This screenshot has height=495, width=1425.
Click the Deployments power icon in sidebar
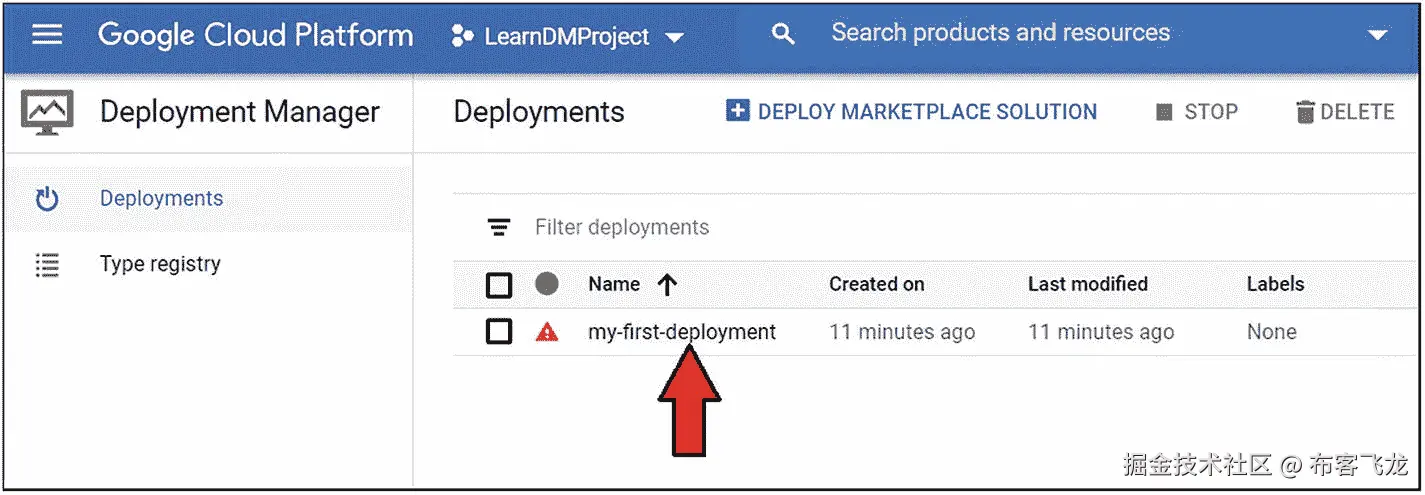coord(47,199)
